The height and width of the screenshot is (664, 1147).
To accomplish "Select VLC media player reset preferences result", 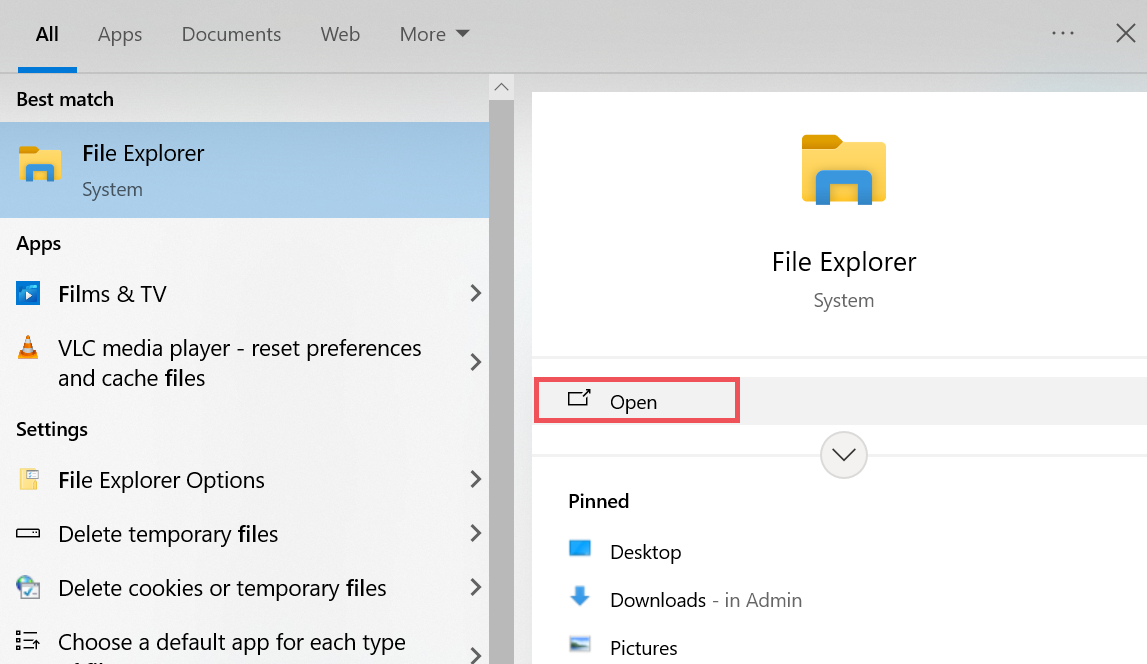I will pyautogui.click(x=244, y=363).
